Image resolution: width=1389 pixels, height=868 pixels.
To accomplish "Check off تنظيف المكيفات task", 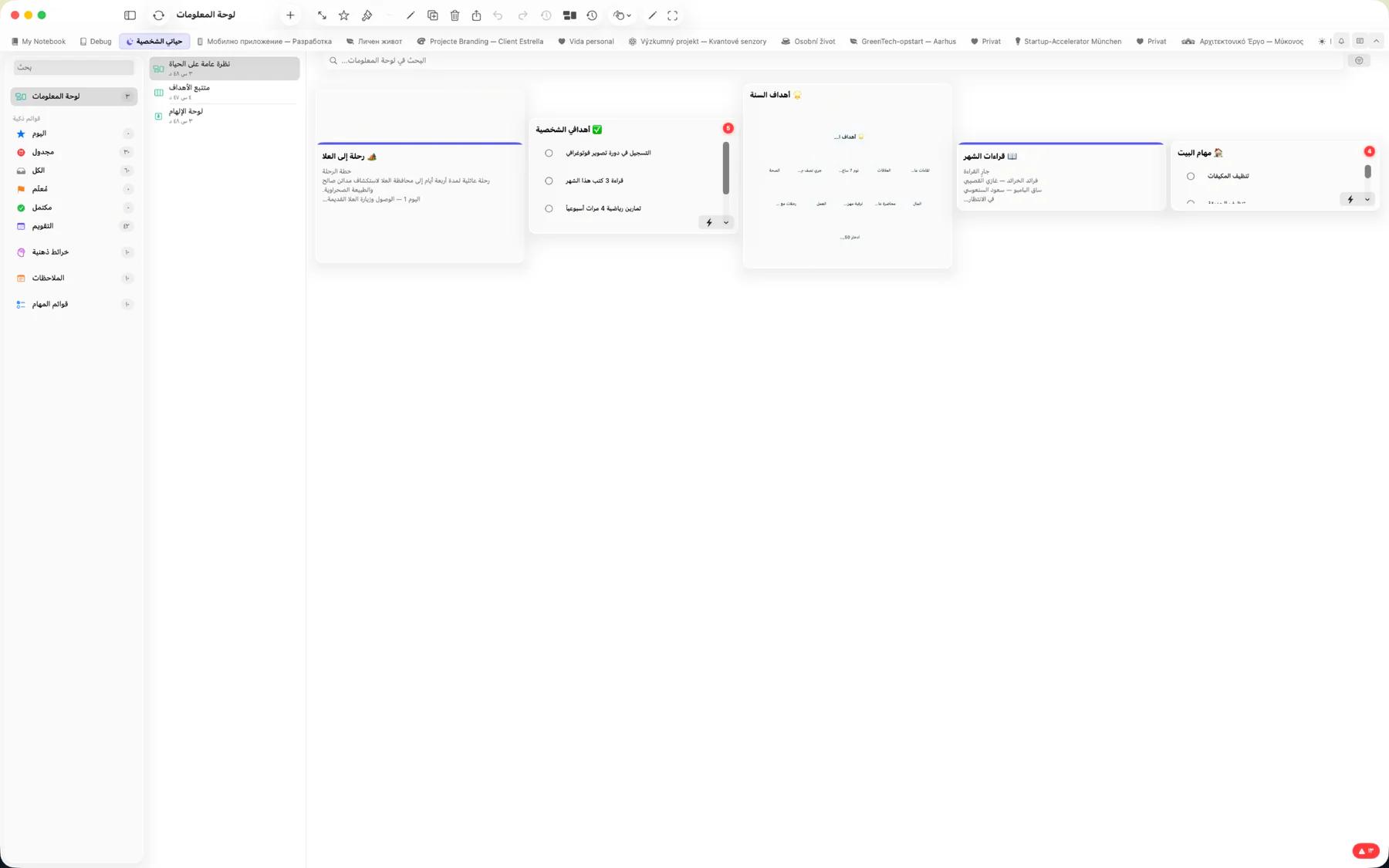I will pos(1191,176).
